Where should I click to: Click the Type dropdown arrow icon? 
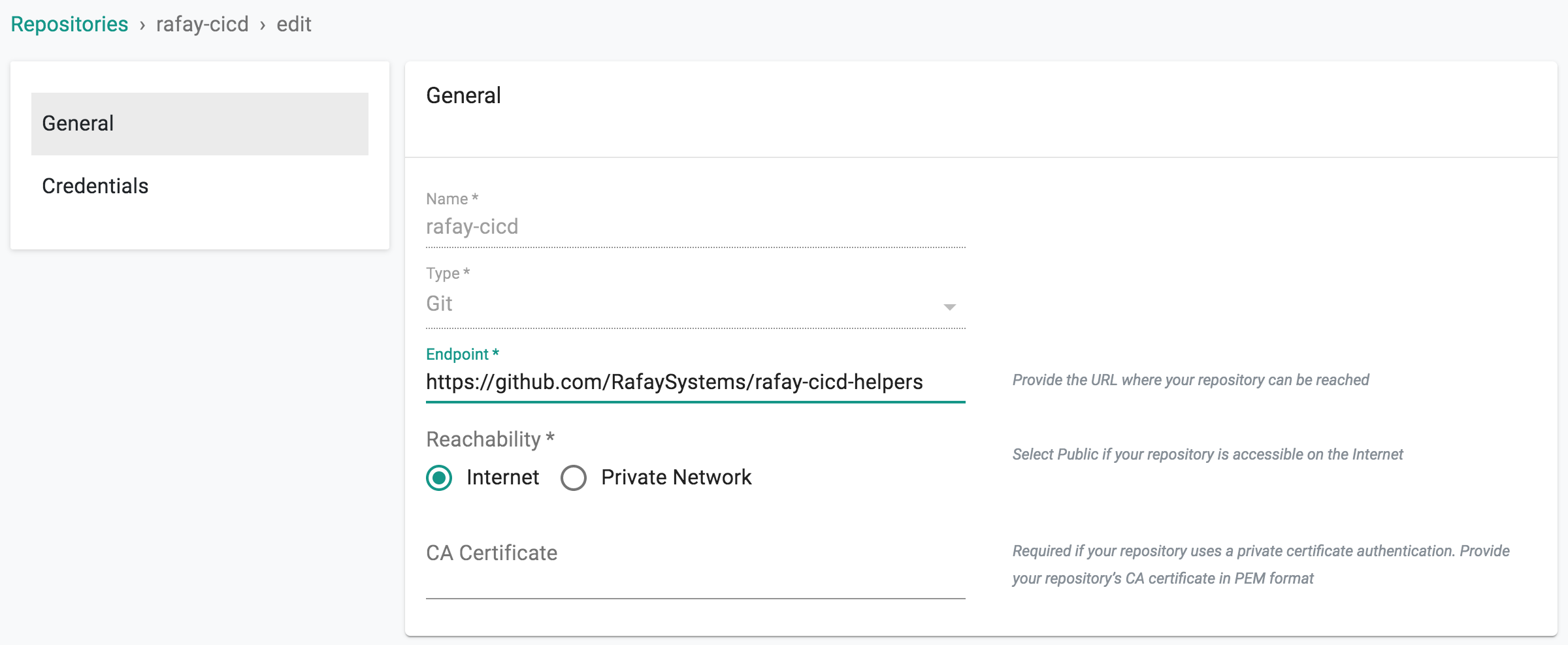point(949,307)
